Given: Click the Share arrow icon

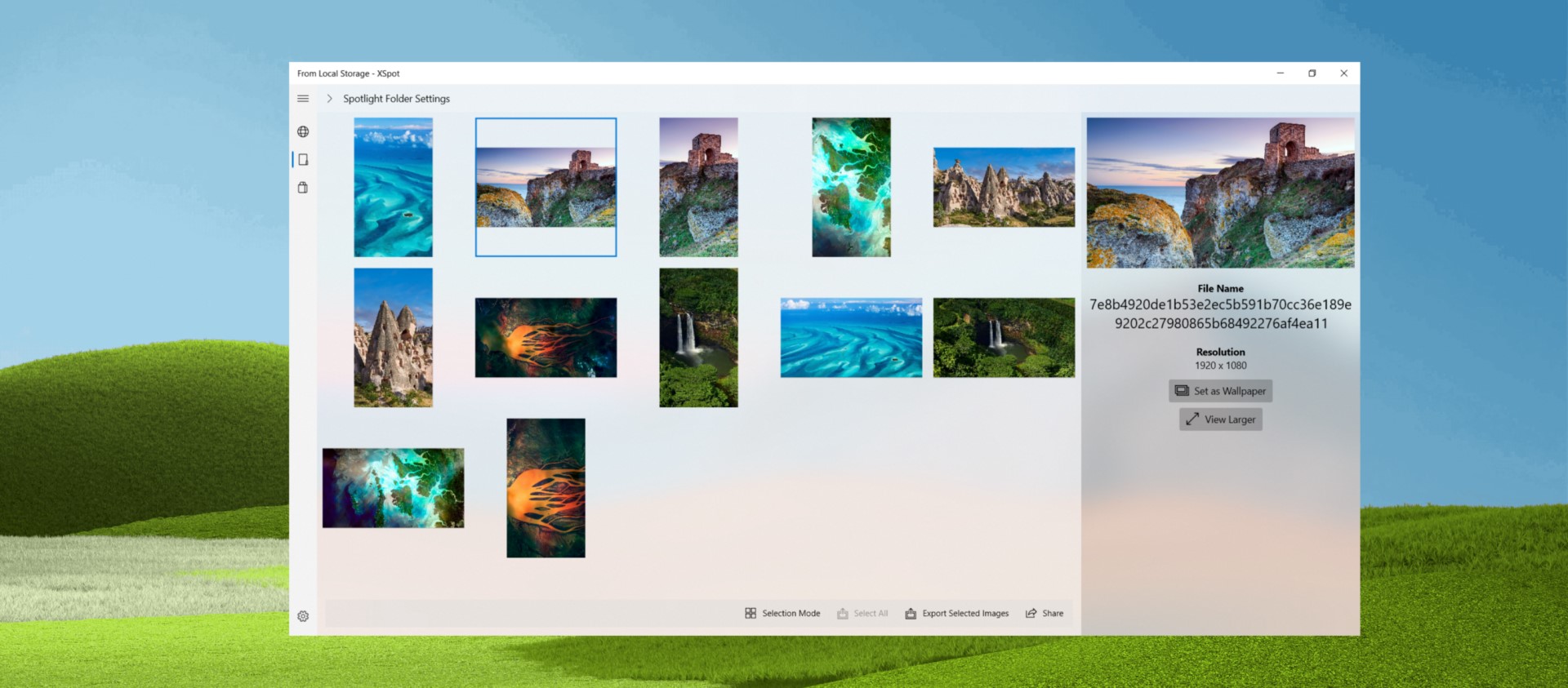Looking at the screenshot, I should (x=1031, y=613).
